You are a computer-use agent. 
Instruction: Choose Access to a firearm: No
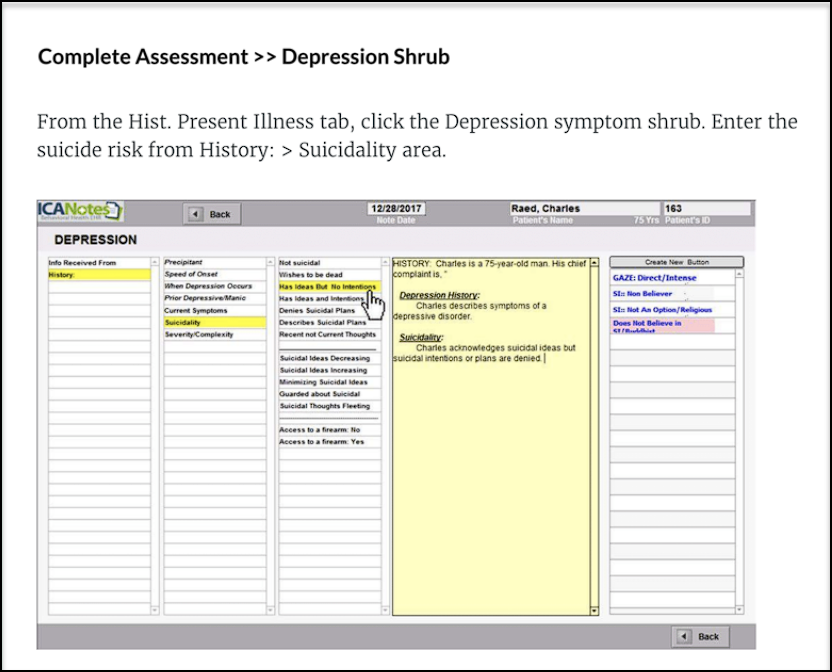pyautogui.click(x=330, y=430)
